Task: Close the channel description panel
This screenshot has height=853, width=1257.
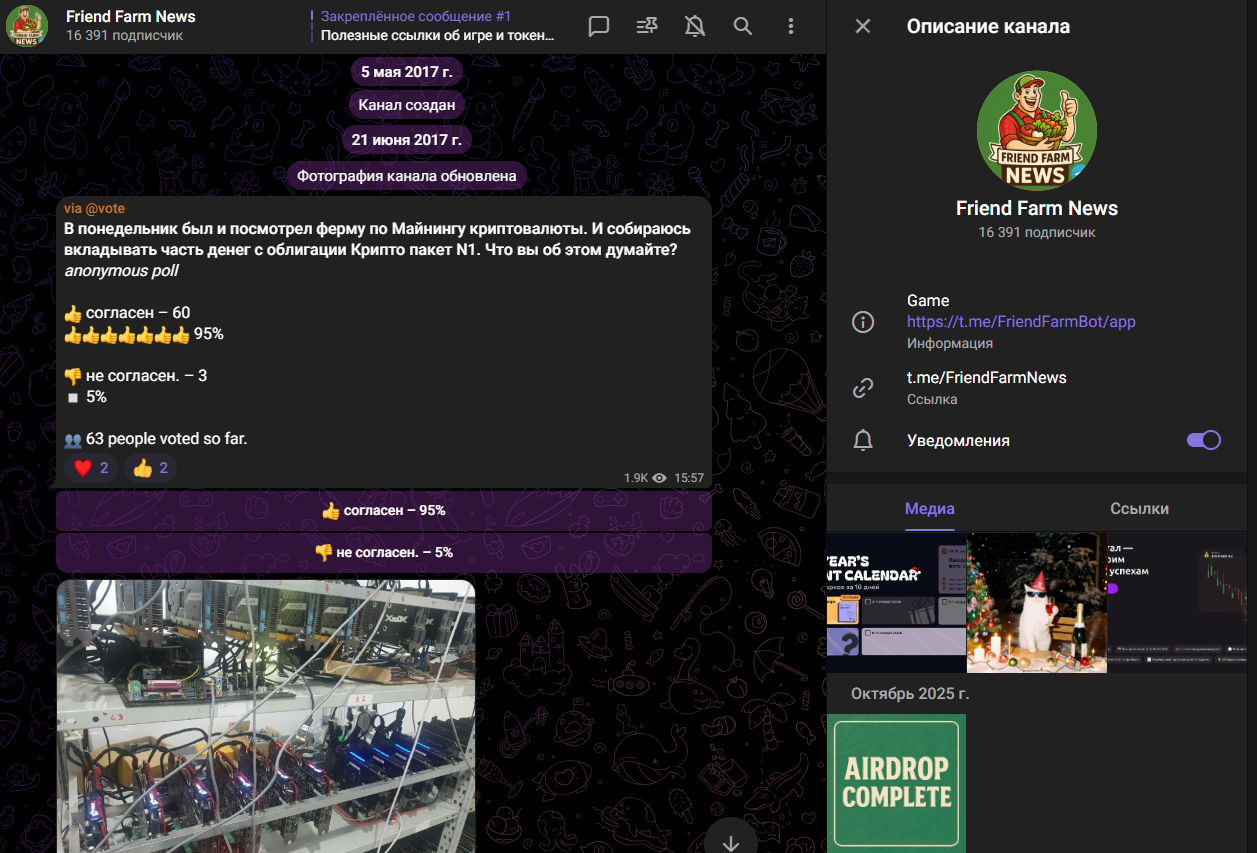Action: pos(863,26)
